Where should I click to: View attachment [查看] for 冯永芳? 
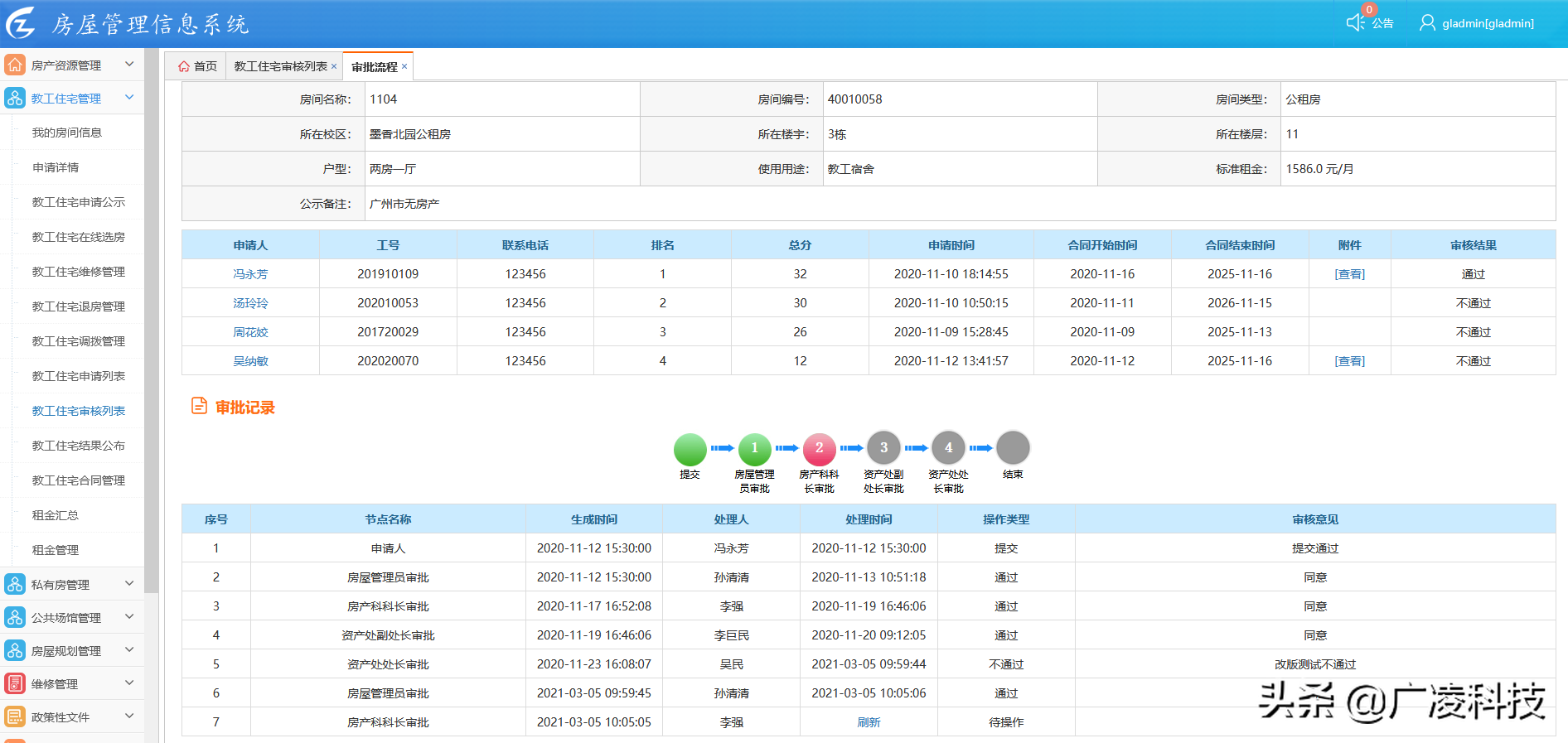point(1349,274)
